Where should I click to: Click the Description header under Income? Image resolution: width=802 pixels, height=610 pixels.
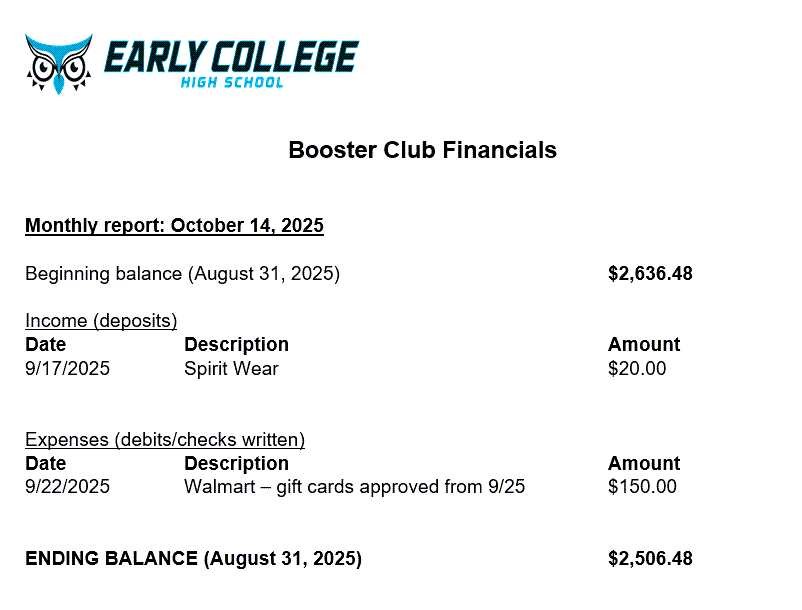(236, 345)
